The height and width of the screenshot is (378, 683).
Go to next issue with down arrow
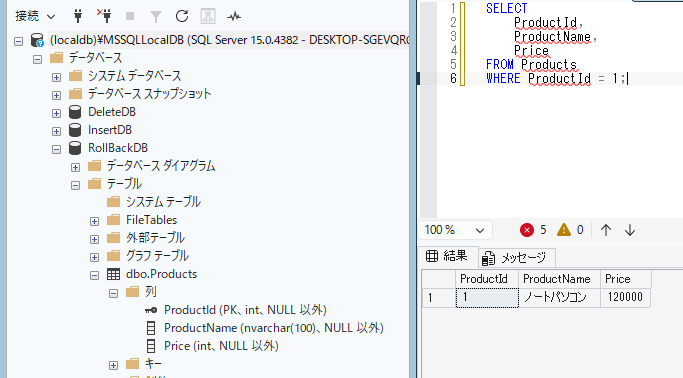click(x=630, y=230)
